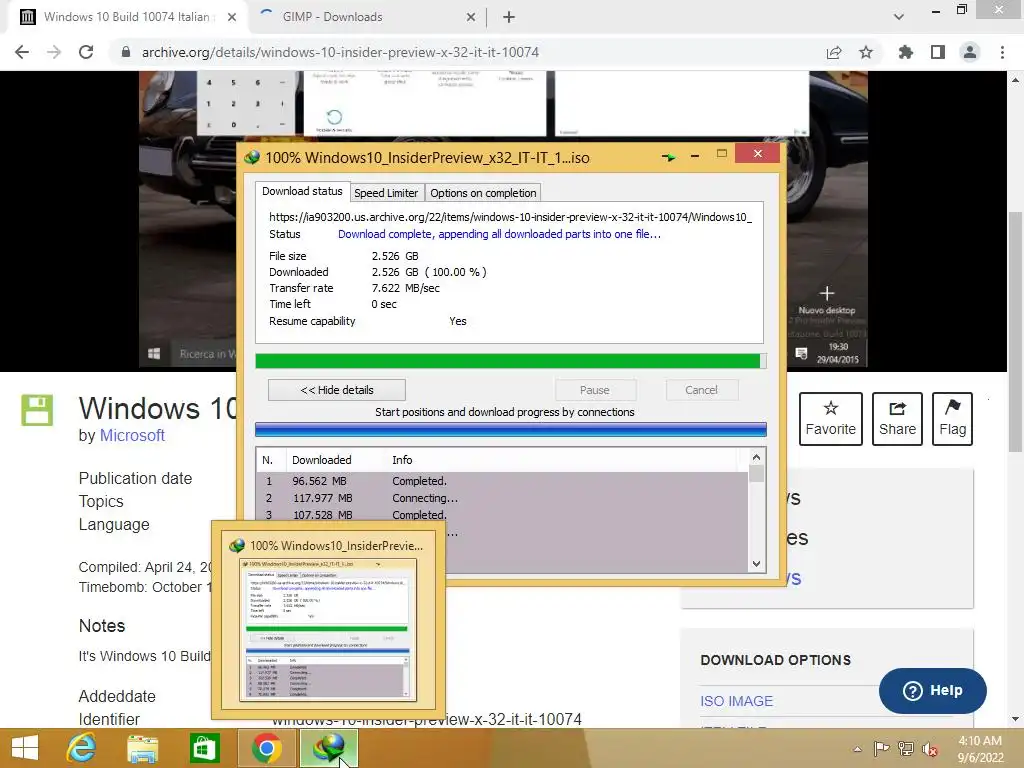This screenshot has height=768, width=1024.
Task: Bookmark this page with the star
Action: pos(866,52)
